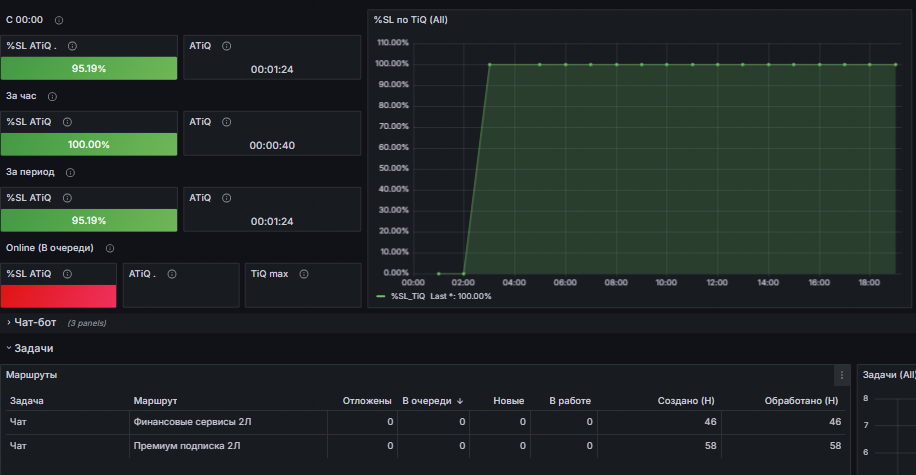Click the '(3 panels)' label beside Чат-бот

(x=86, y=323)
